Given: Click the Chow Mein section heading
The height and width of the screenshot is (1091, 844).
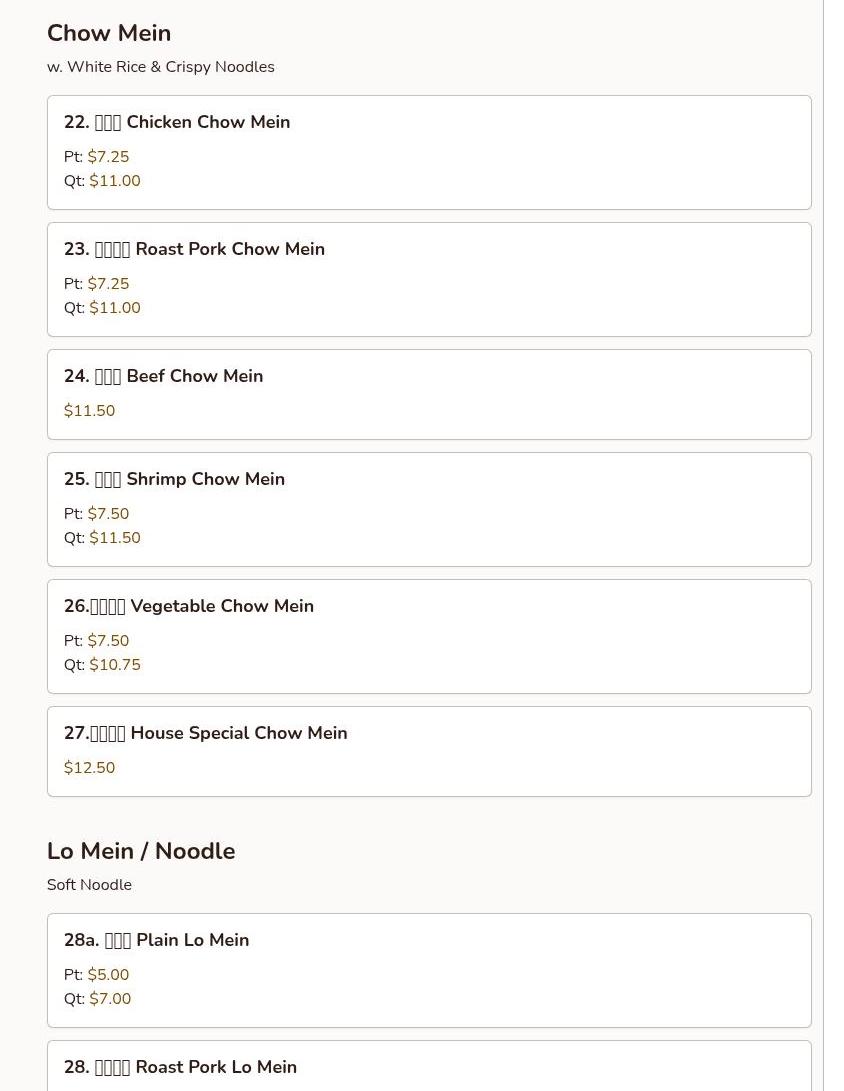Looking at the screenshot, I should 109,33.
